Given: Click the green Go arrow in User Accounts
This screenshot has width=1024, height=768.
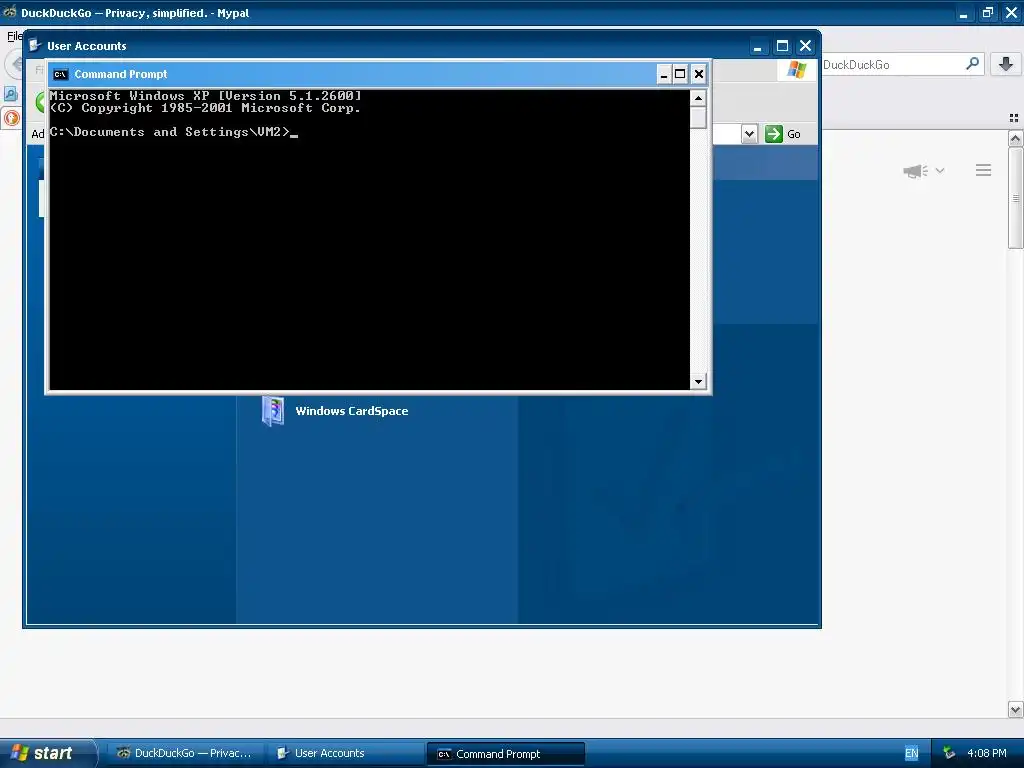Looking at the screenshot, I should click(x=774, y=134).
